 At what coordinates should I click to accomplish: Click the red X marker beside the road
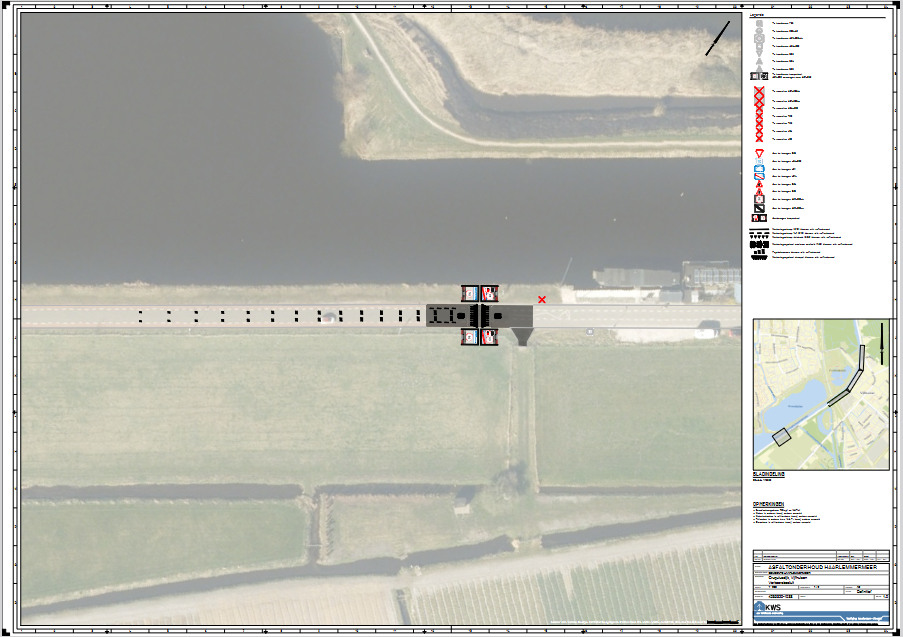[x=541, y=299]
